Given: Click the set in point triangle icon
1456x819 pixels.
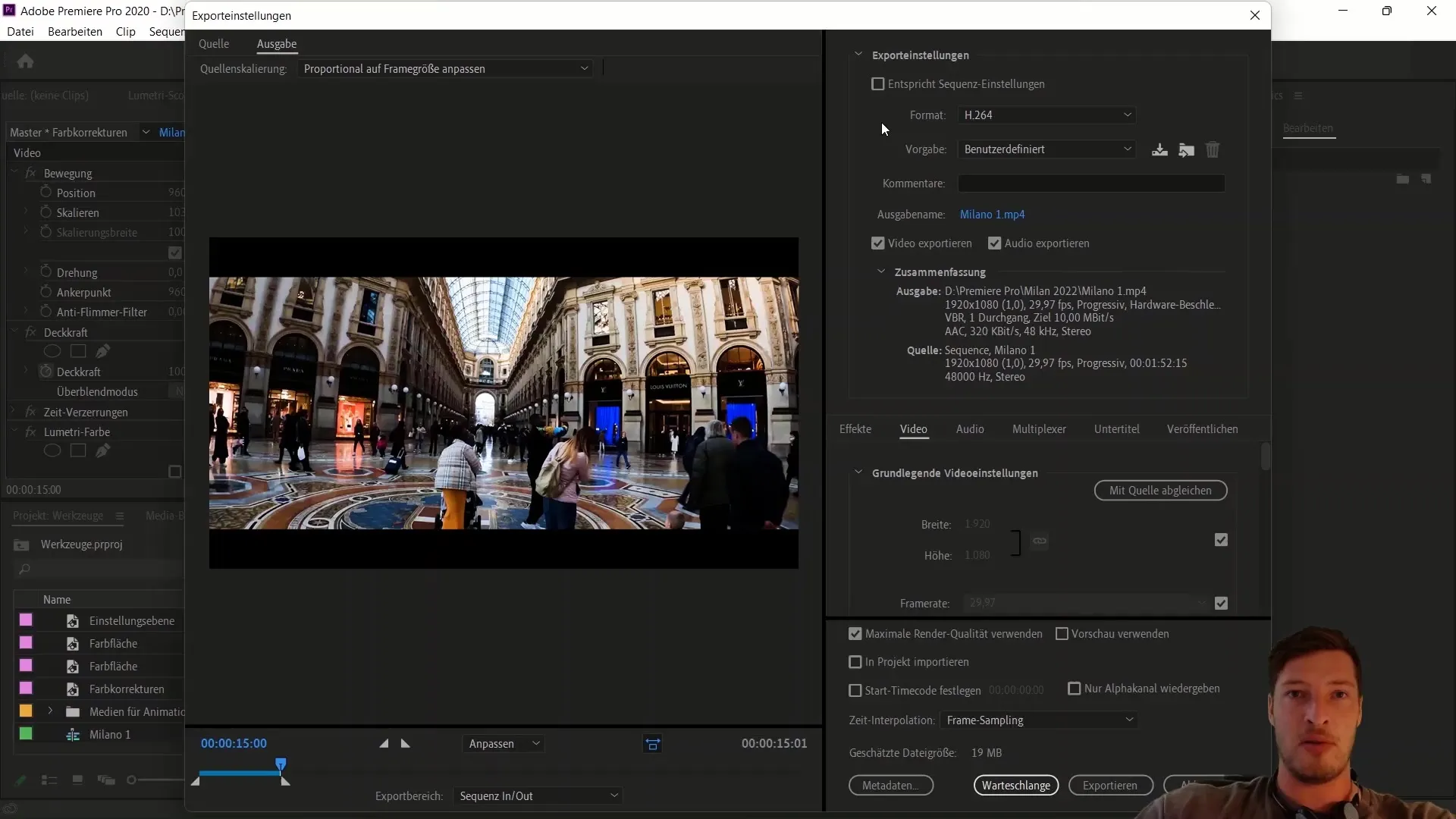Looking at the screenshot, I should click(384, 744).
